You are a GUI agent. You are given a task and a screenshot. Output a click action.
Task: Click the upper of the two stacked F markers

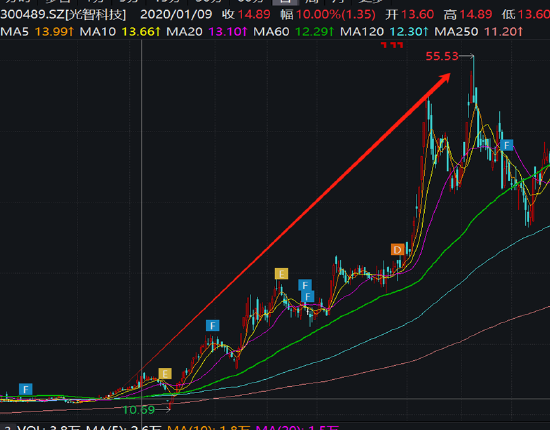tap(305, 285)
